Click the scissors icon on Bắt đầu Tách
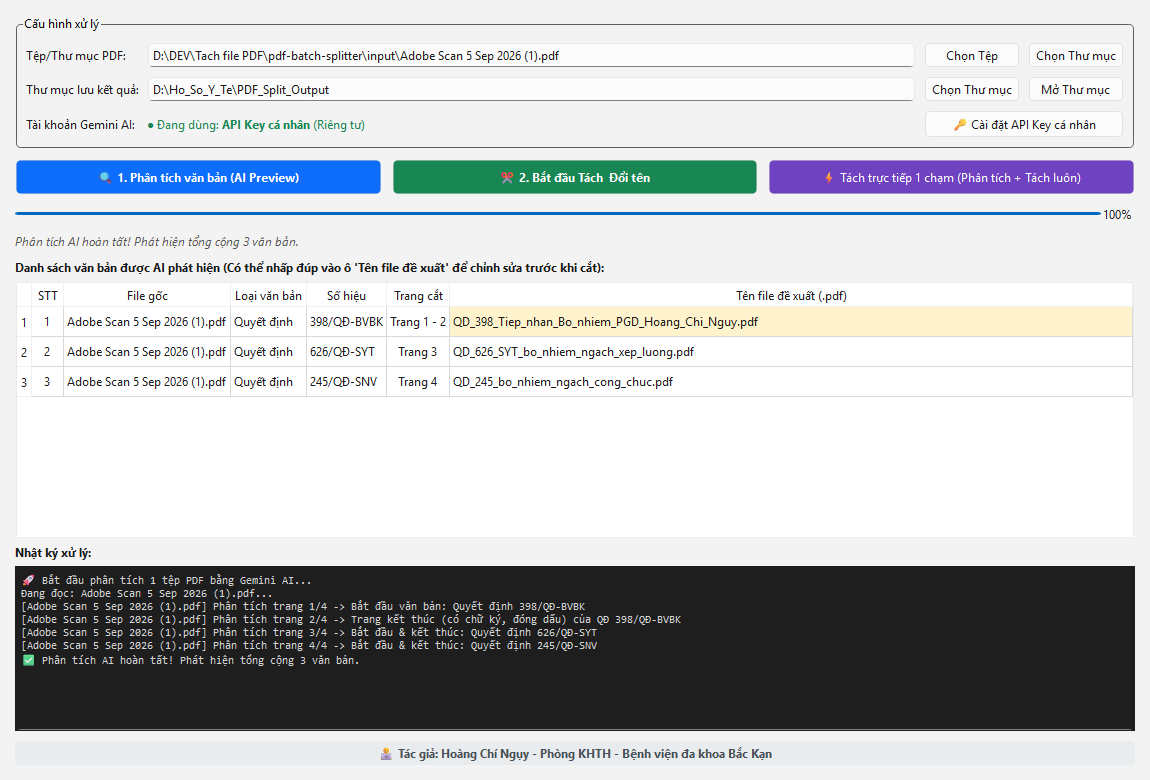The width and height of the screenshot is (1150, 780). point(507,177)
